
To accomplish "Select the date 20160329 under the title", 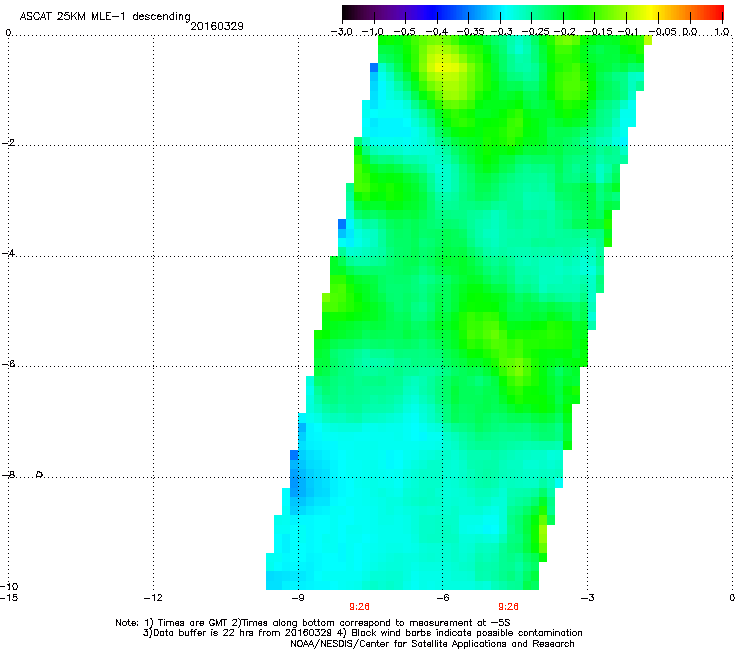I will [217, 26].
